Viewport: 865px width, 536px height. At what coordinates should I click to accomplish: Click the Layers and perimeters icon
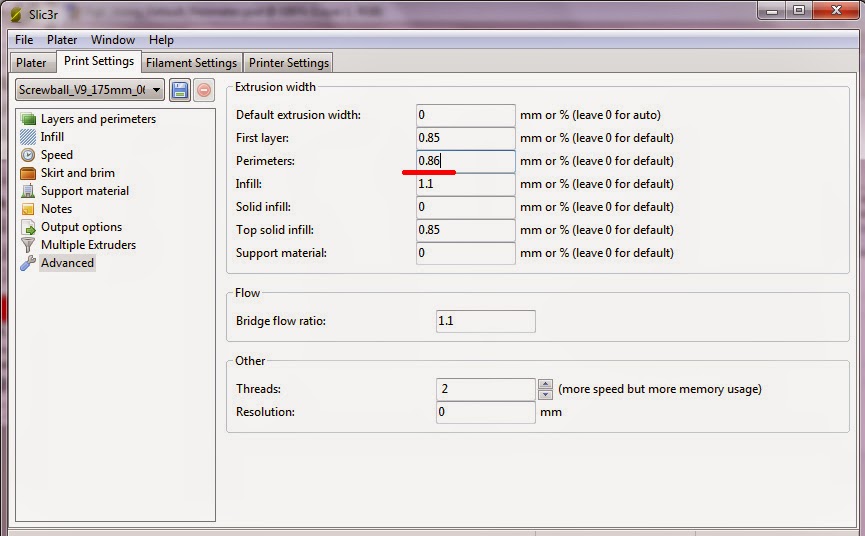click(x=28, y=119)
